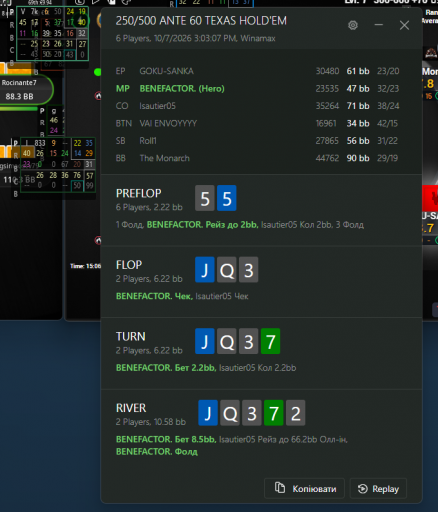Click Rocinante7 player name at poker table

[19, 83]
